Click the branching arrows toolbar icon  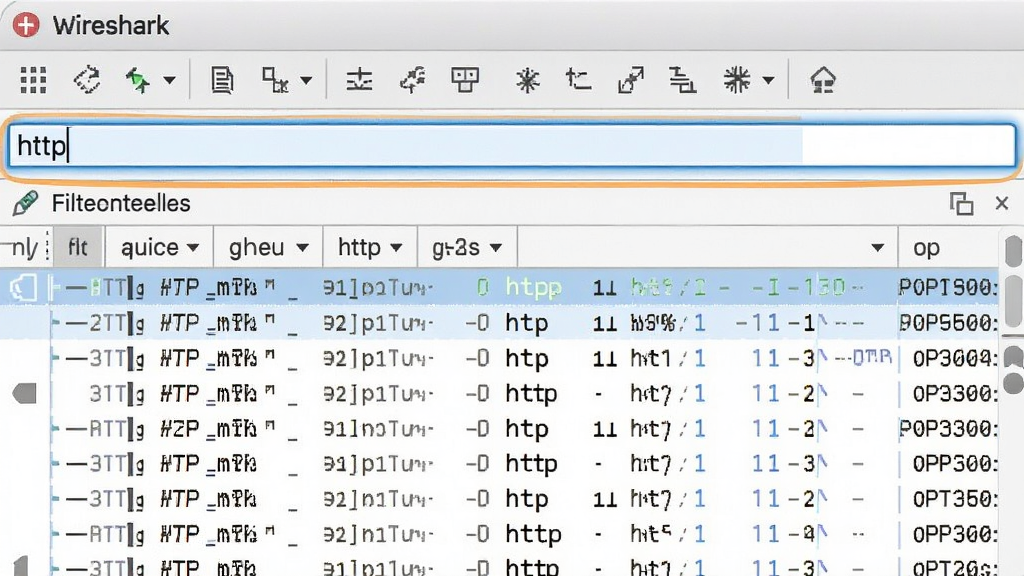click(413, 80)
